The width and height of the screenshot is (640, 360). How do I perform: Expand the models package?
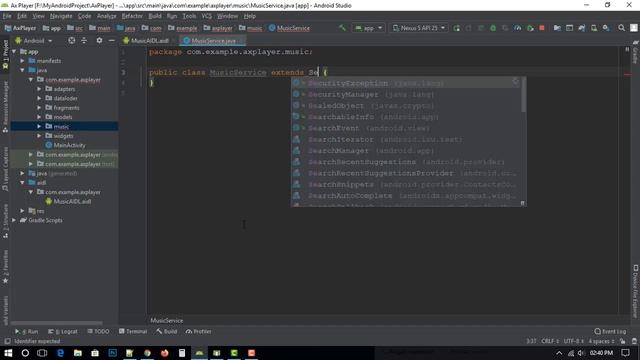[40, 117]
